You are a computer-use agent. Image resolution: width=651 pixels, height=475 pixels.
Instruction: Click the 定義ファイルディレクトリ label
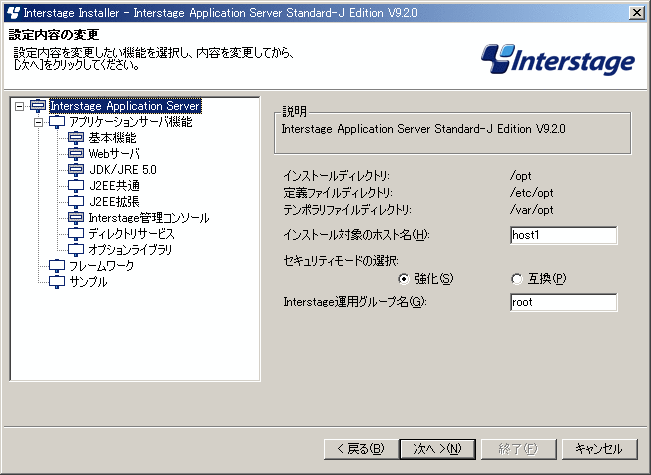(x=338, y=193)
